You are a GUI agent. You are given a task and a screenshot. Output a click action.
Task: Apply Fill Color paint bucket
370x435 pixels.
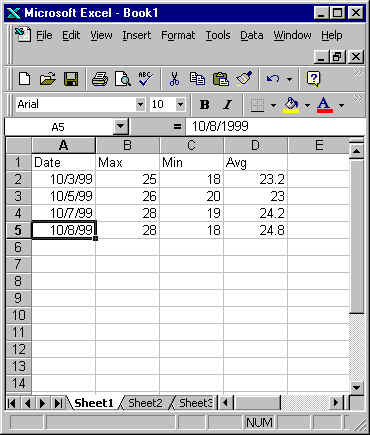[x=291, y=105]
